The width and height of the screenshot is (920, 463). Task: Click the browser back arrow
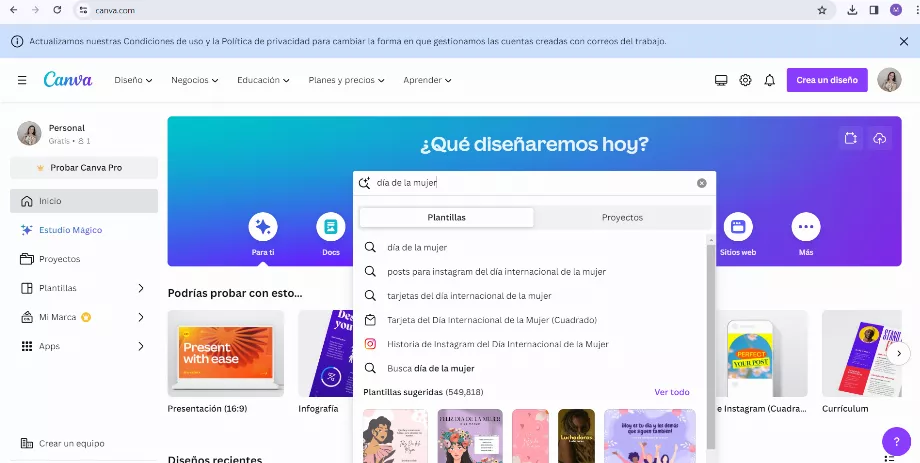(x=13, y=10)
